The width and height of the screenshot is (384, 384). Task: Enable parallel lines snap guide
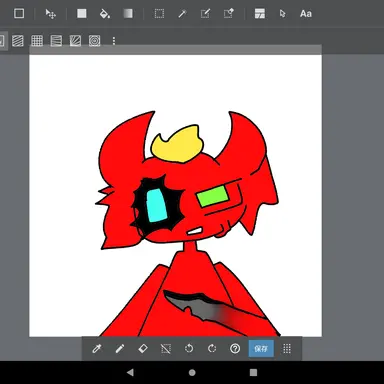18,41
